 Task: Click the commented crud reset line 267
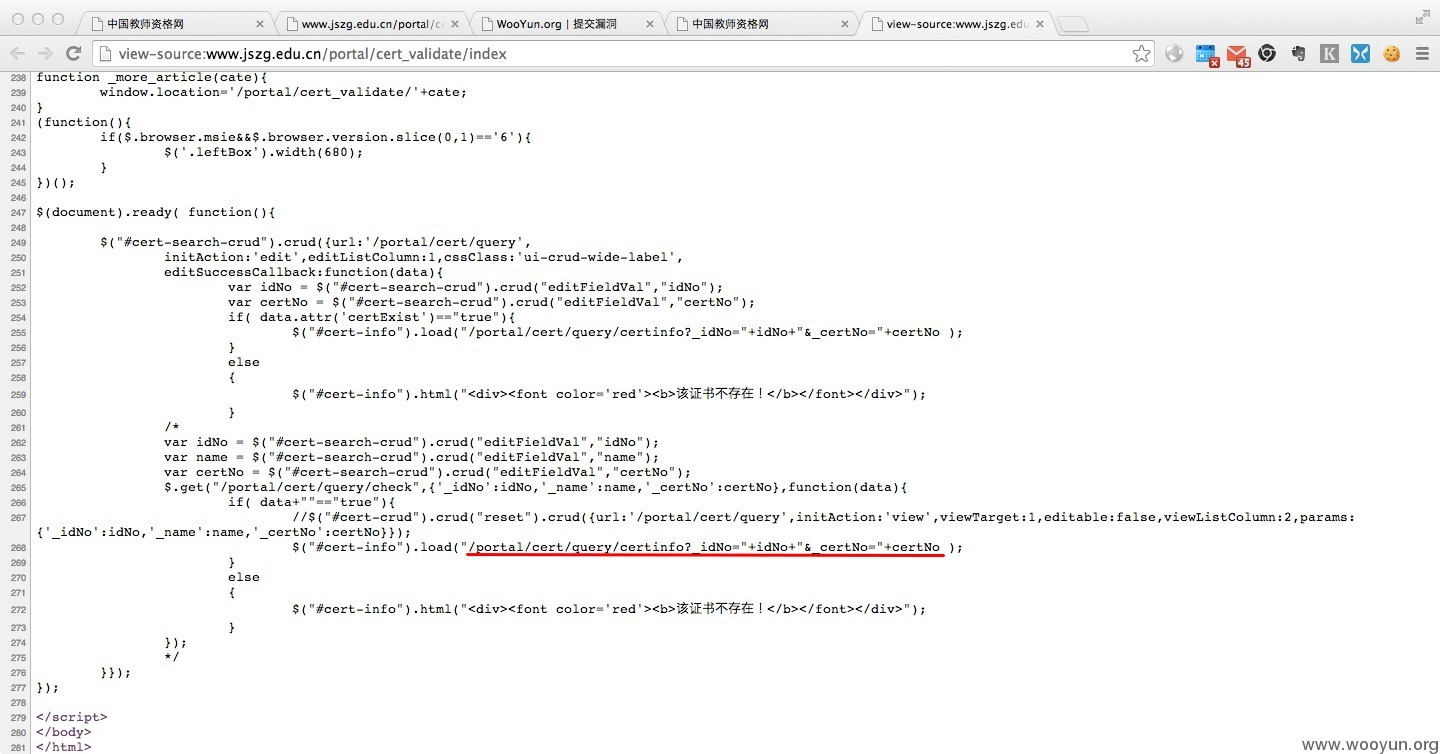click(823, 517)
